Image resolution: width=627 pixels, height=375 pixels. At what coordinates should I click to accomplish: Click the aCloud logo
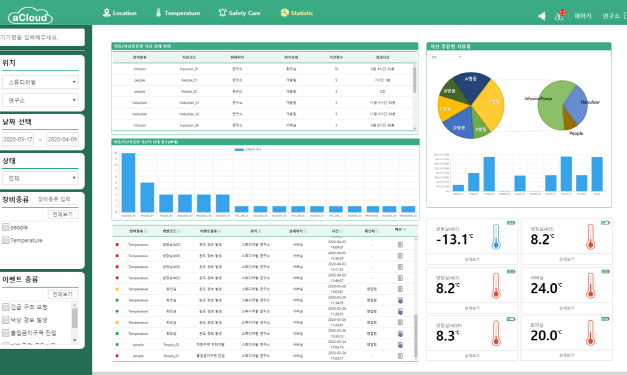click(x=30, y=16)
